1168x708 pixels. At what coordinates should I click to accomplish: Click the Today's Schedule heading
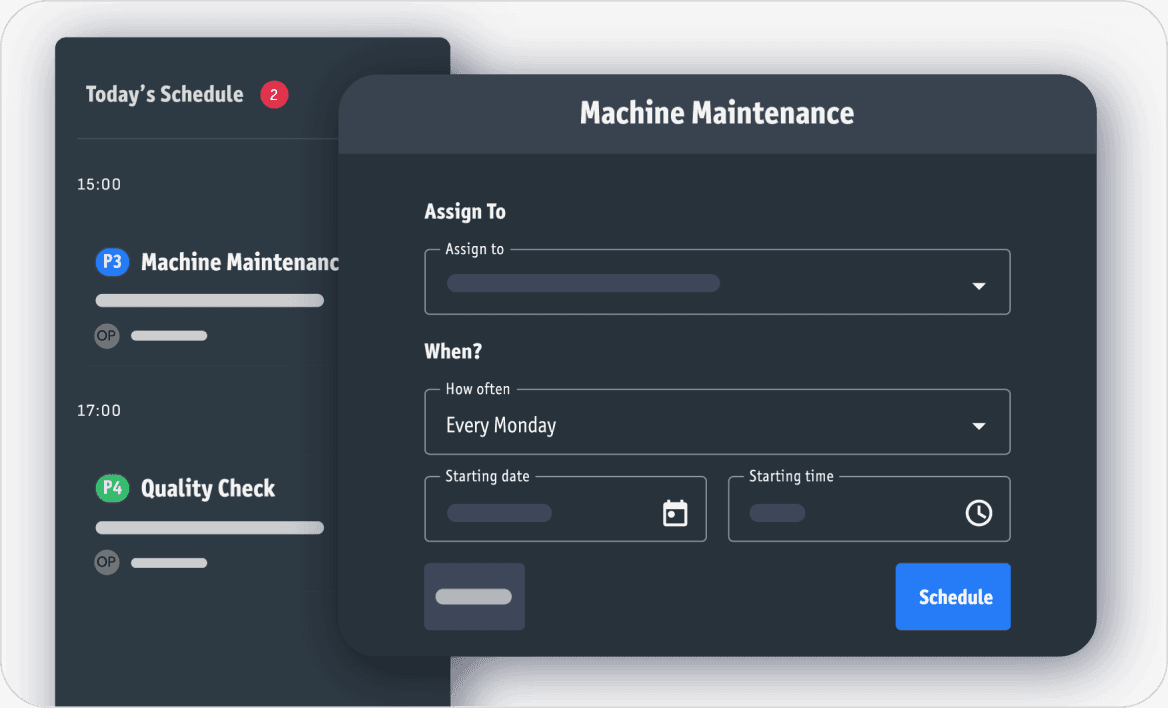click(x=164, y=94)
